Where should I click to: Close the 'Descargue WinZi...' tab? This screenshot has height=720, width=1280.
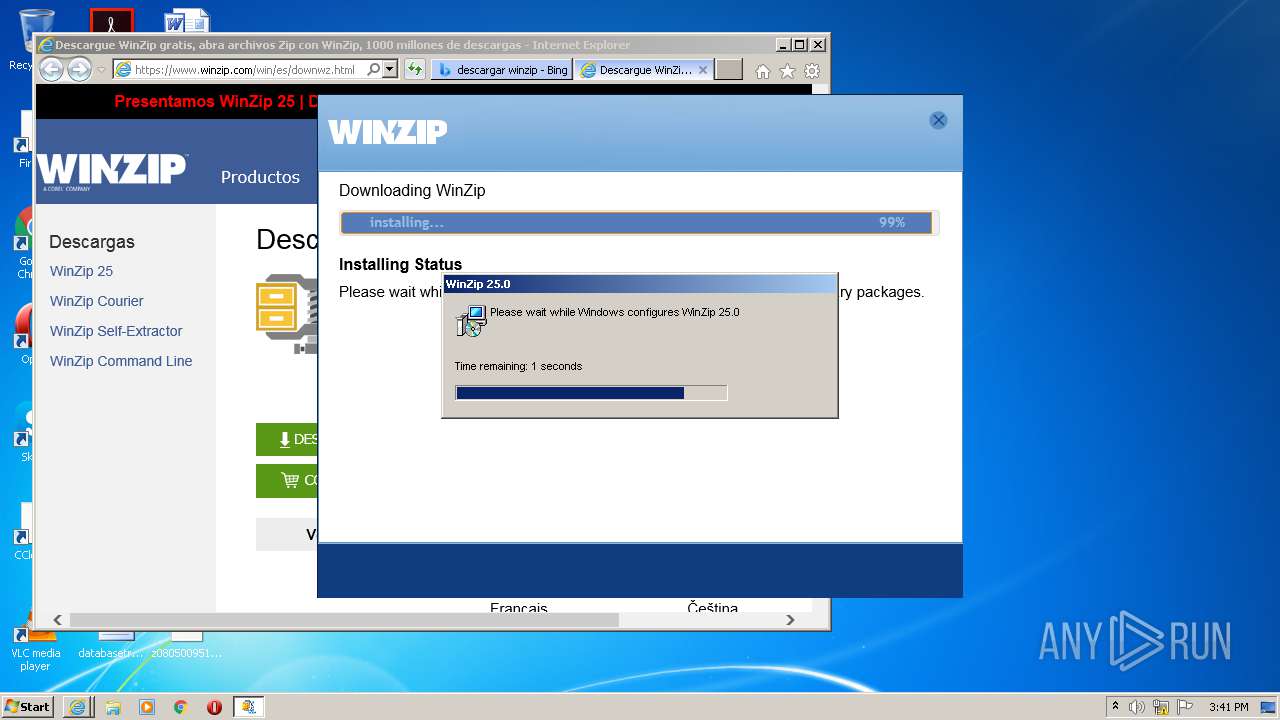(x=703, y=70)
